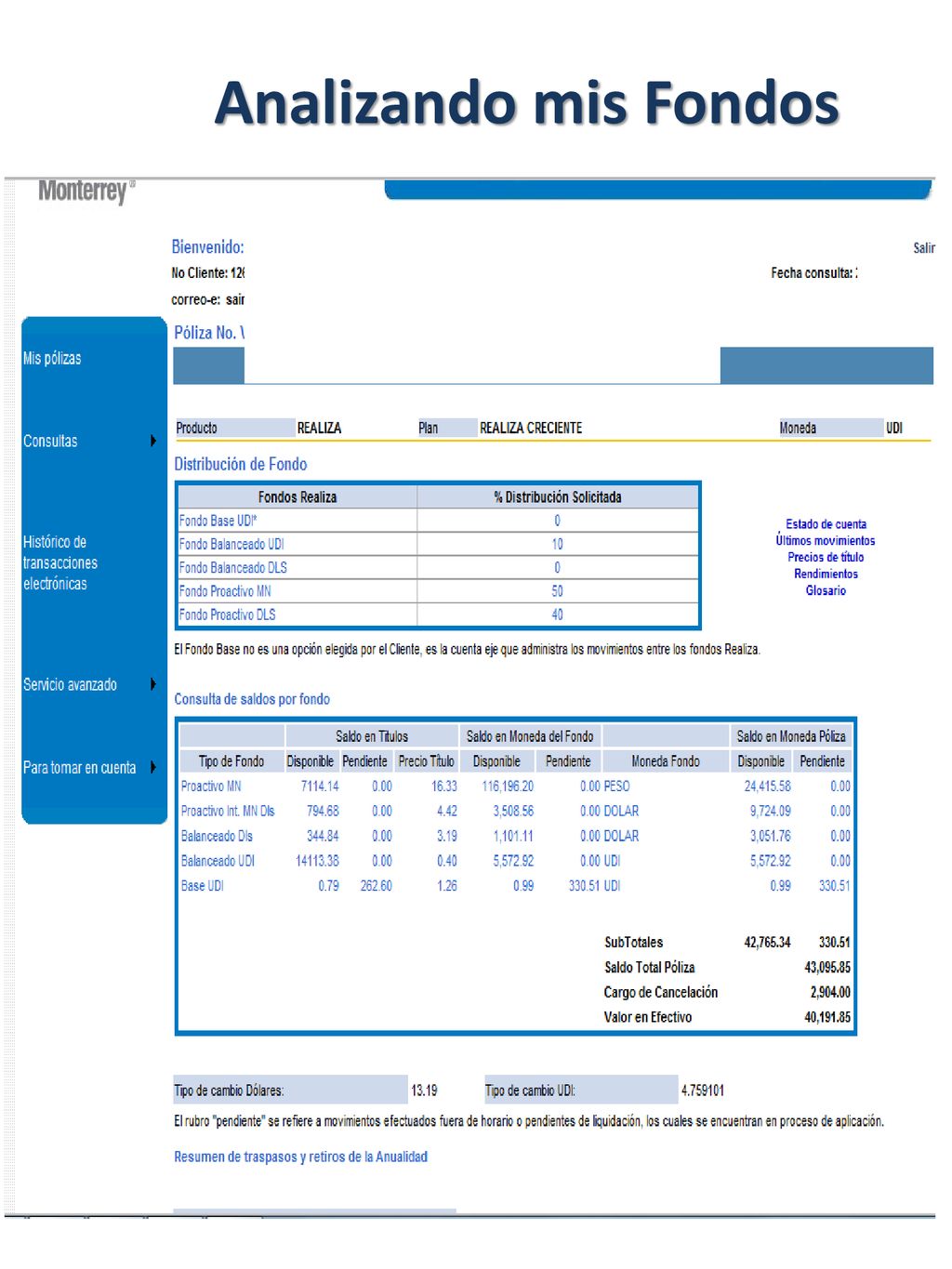Click the 24,415.58 póliza balance

[x=767, y=787]
